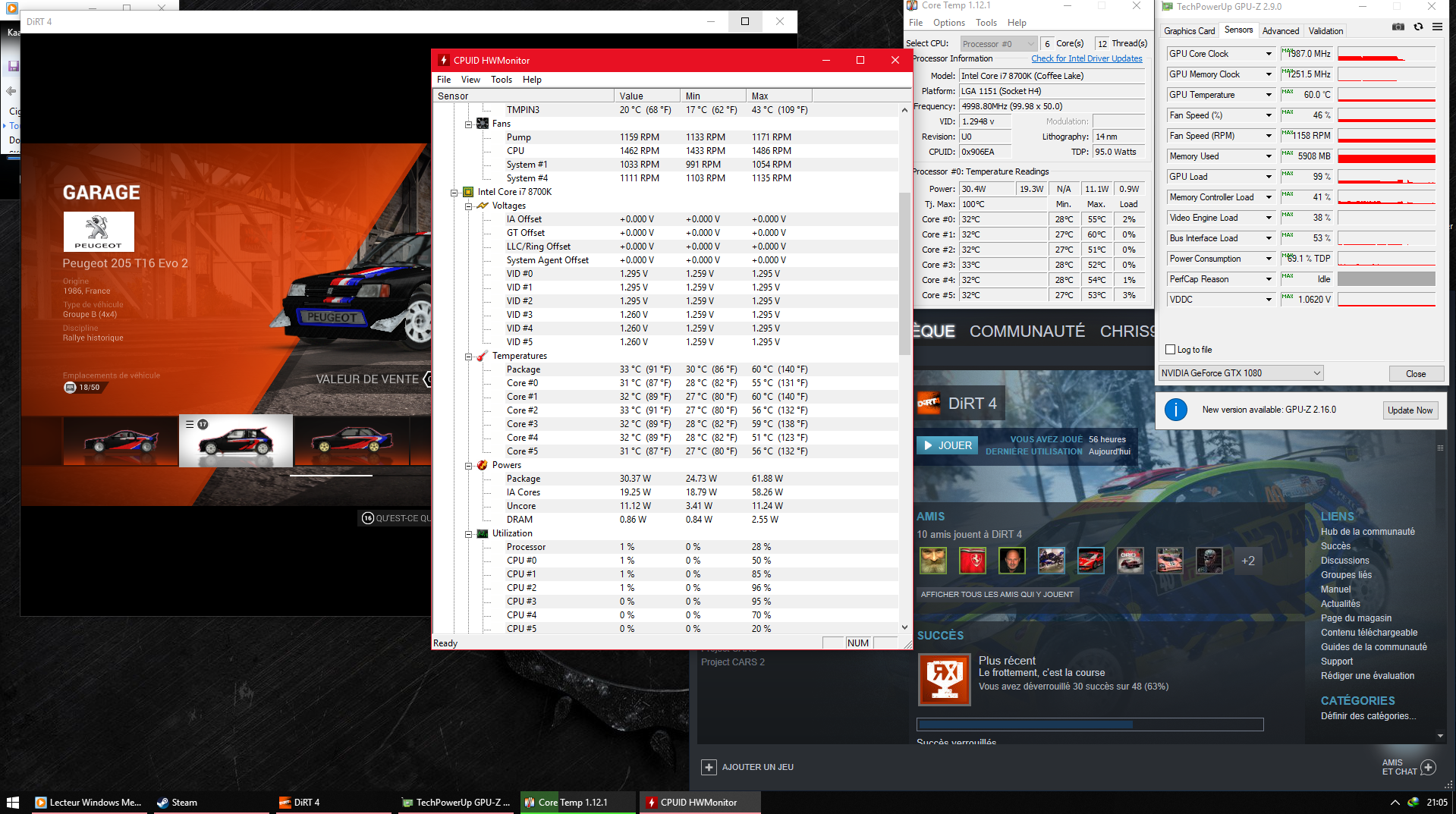Collapse the Voltages tree node

pyautogui.click(x=469, y=206)
